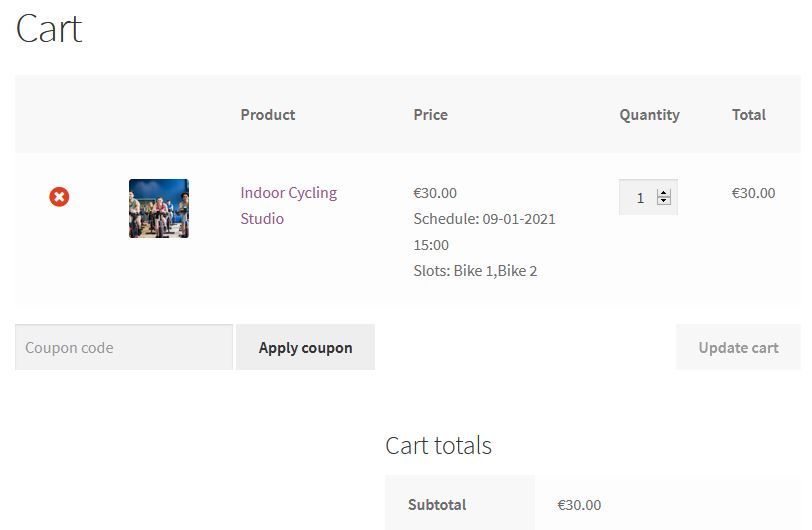Click the Cart page heading
This screenshot has width=812, height=530.
pos(49,28)
